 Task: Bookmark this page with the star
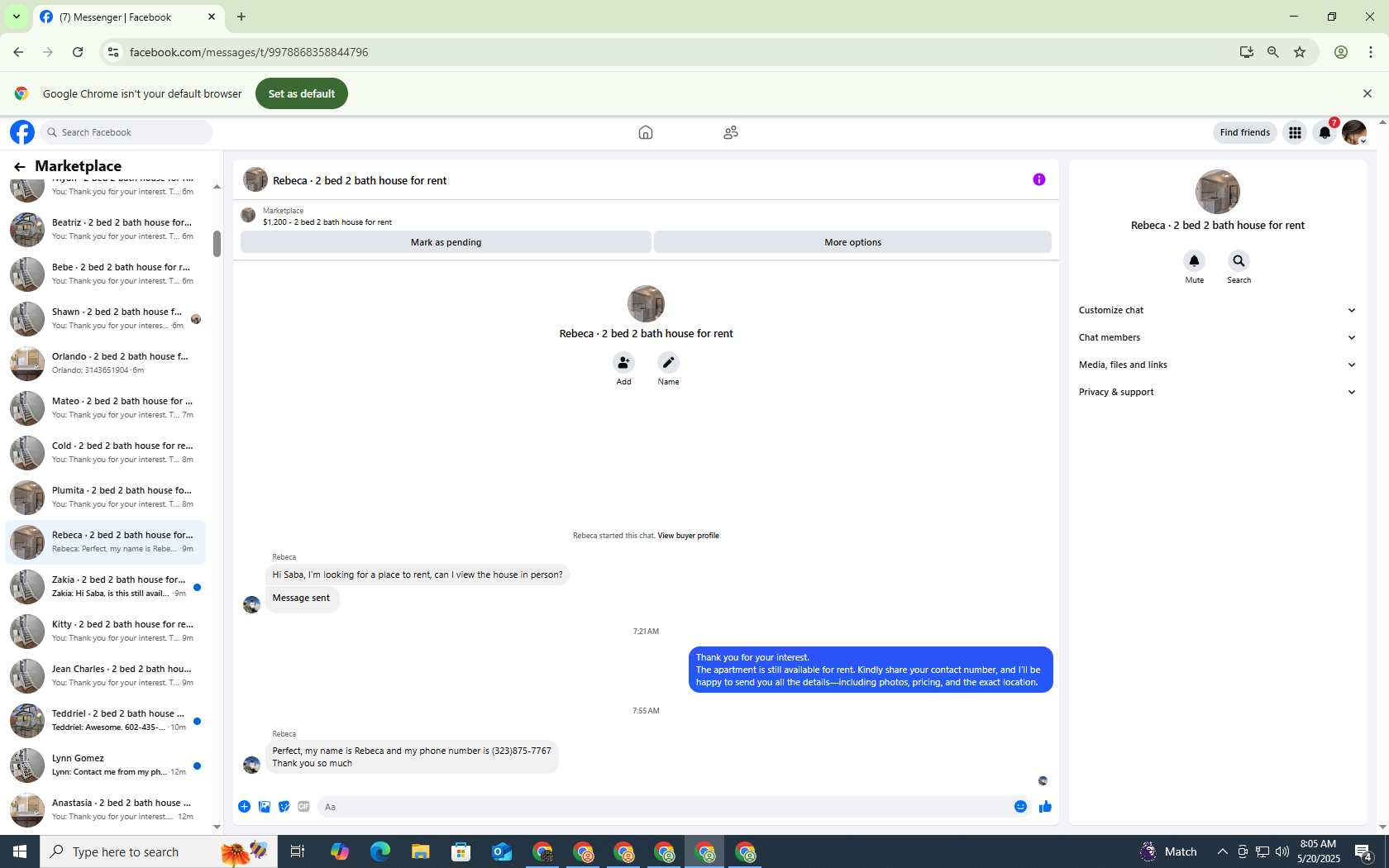click(1300, 52)
